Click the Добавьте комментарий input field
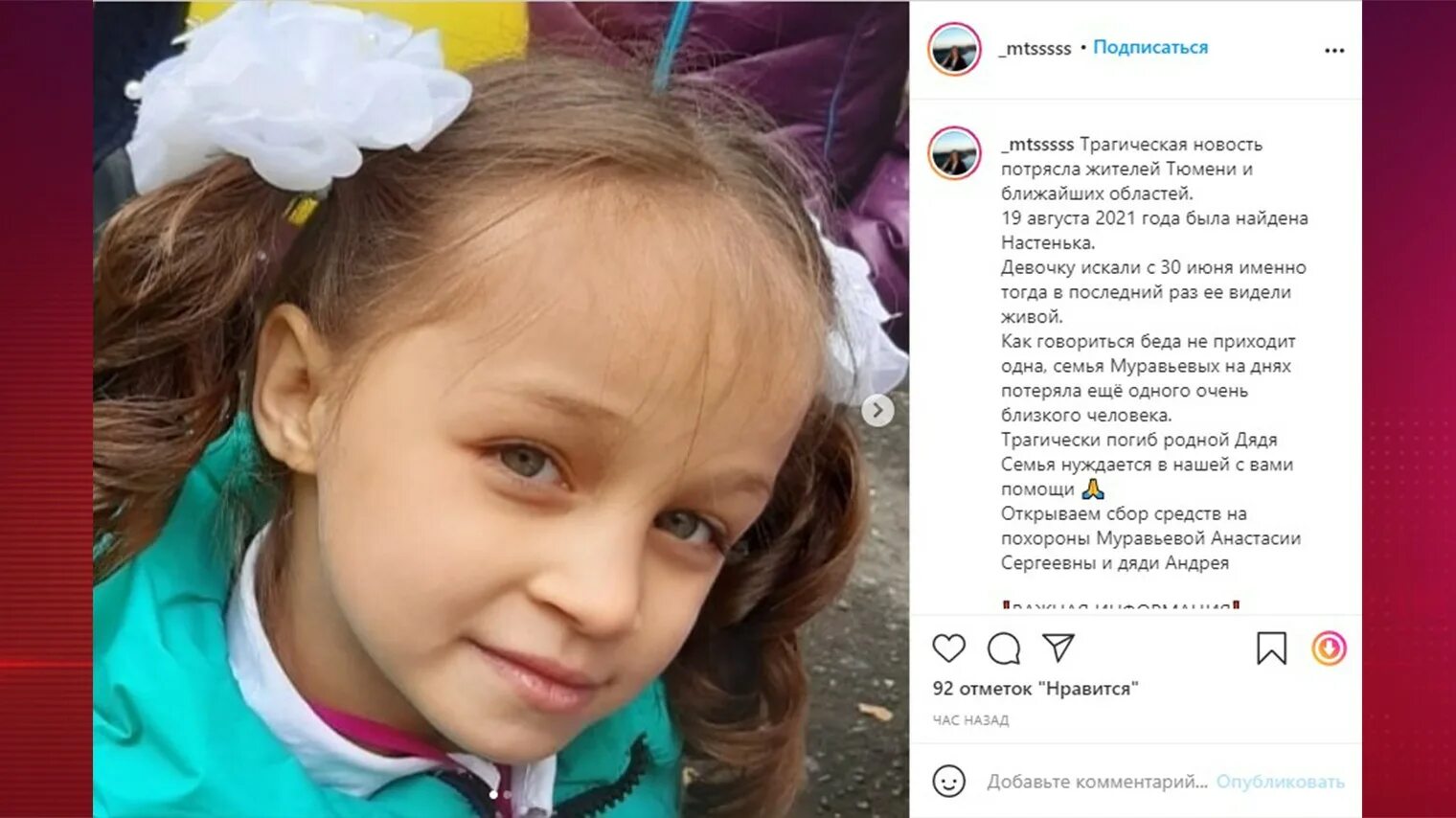The height and width of the screenshot is (818, 1456). pyautogui.click(x=1097, y=782)
